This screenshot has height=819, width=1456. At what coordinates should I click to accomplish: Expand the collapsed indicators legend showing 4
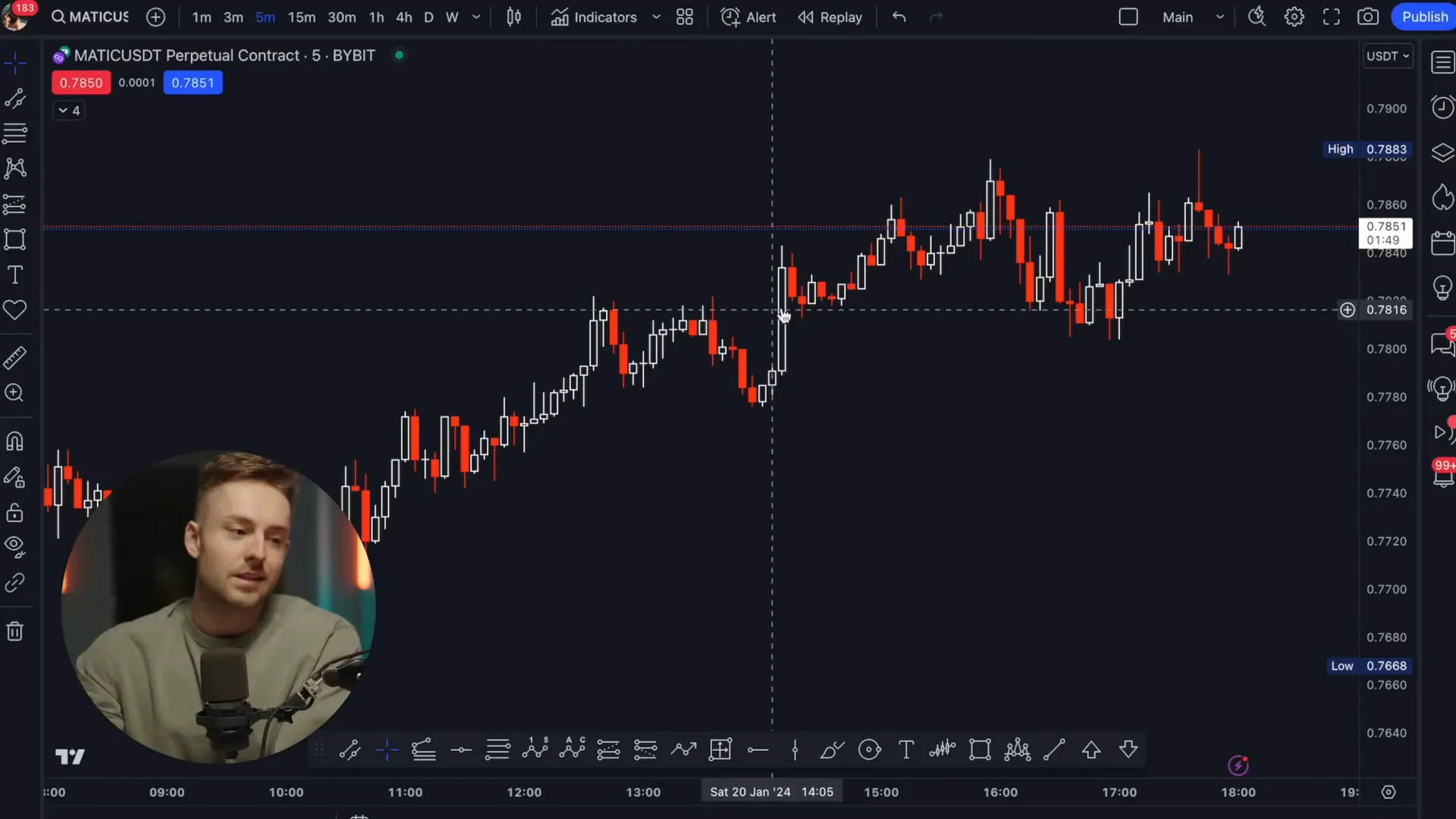tap(69, 111)
